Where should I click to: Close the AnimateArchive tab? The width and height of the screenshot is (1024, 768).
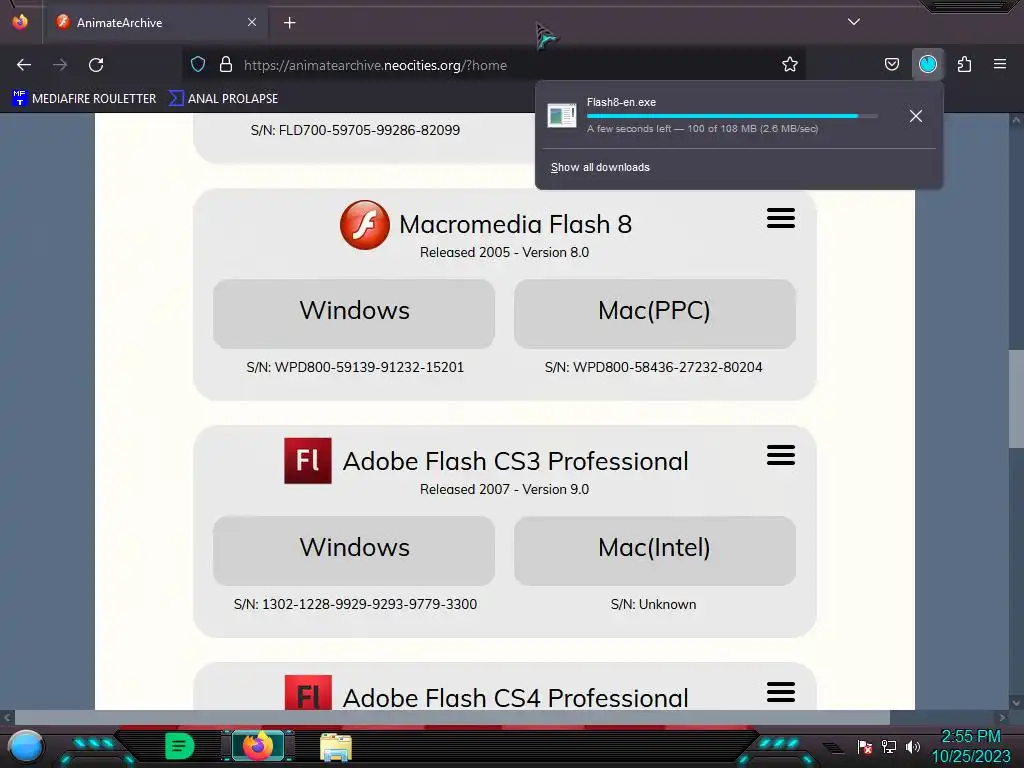pyautogui.click(x=252, y=22)
